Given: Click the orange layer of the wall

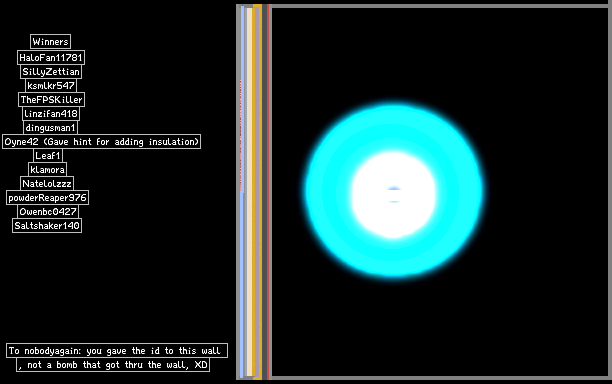Looking at the screenshot, I should (256, 192).
